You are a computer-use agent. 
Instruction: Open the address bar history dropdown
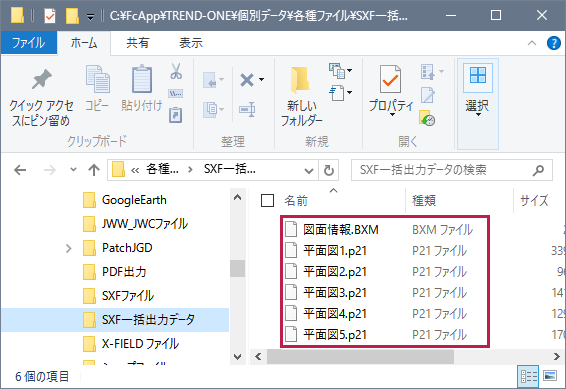coord(309,170)
